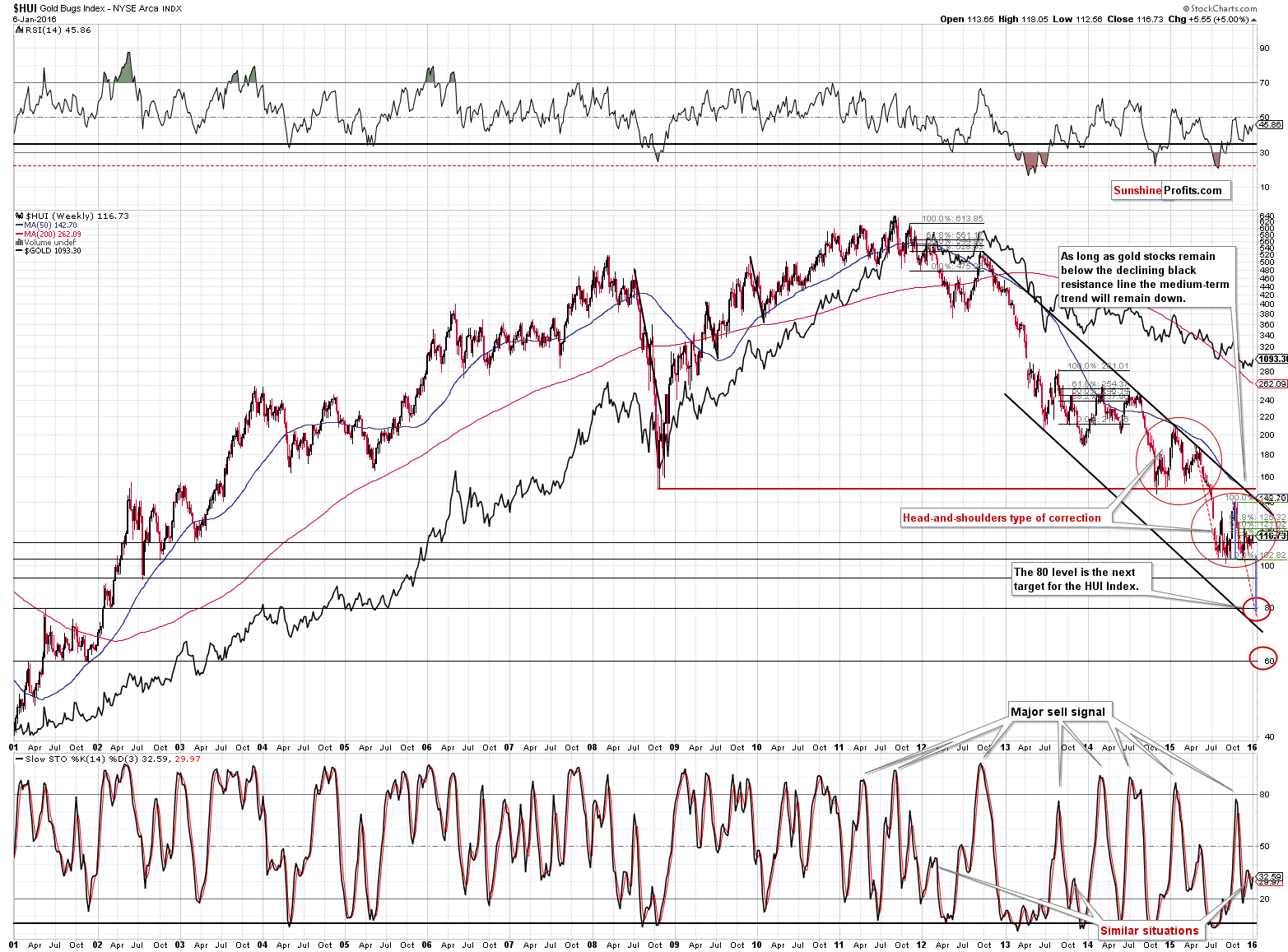Click the Low 112.56 value in header

click(x=1077, y=19)
